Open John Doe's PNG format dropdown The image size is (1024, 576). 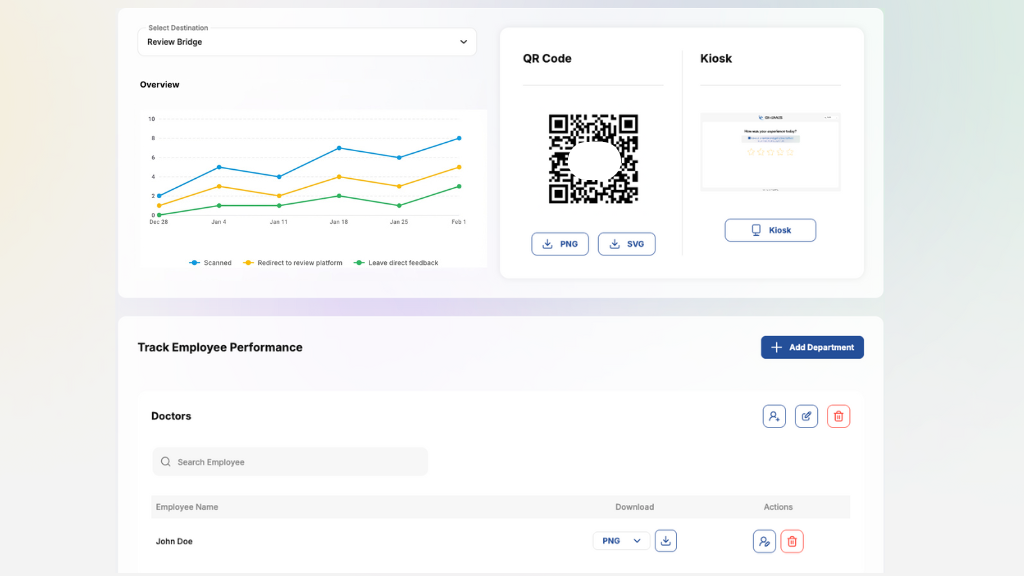pos(621,541)
